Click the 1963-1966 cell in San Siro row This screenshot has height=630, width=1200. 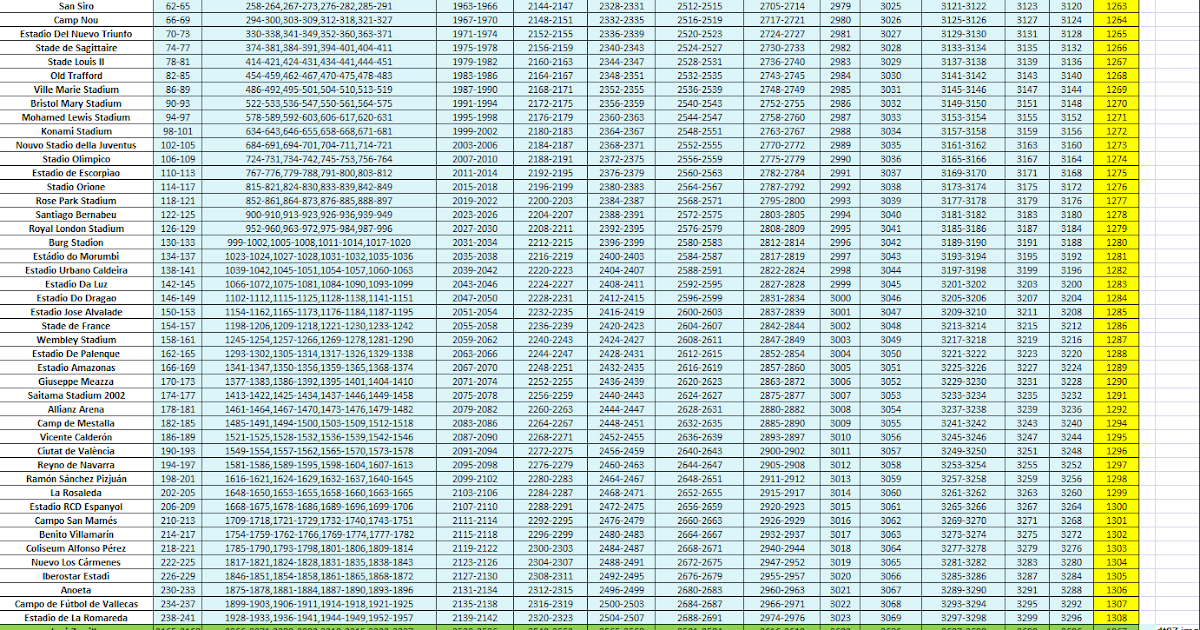coord(475,5)
